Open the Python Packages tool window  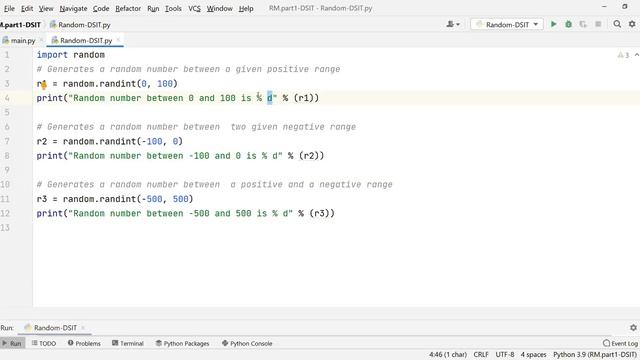pos(182,343)
